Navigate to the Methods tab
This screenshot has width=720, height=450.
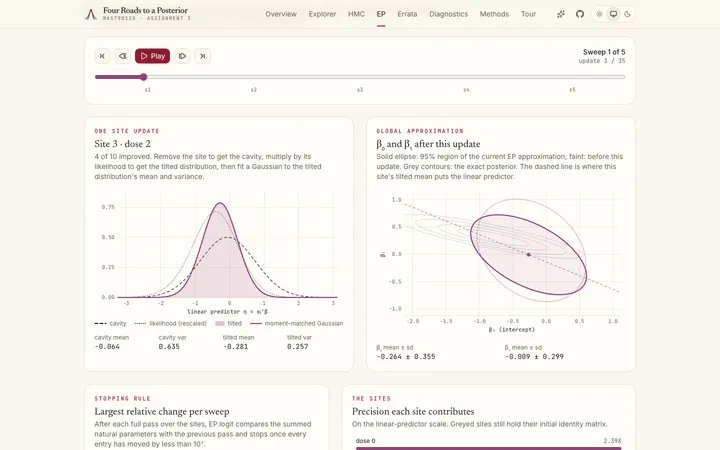click(494, 14)
